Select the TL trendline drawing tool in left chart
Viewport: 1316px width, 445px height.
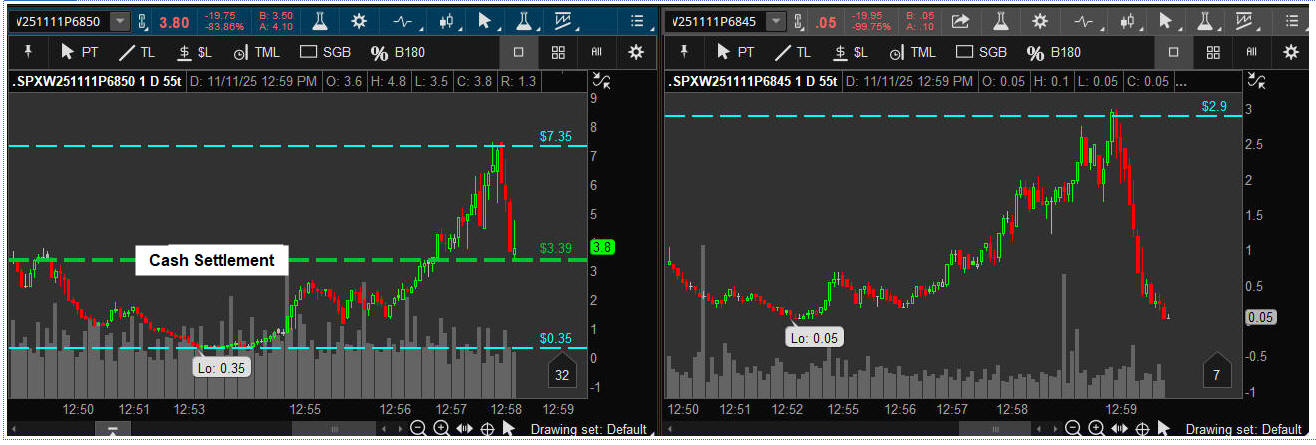click(139, 53)
